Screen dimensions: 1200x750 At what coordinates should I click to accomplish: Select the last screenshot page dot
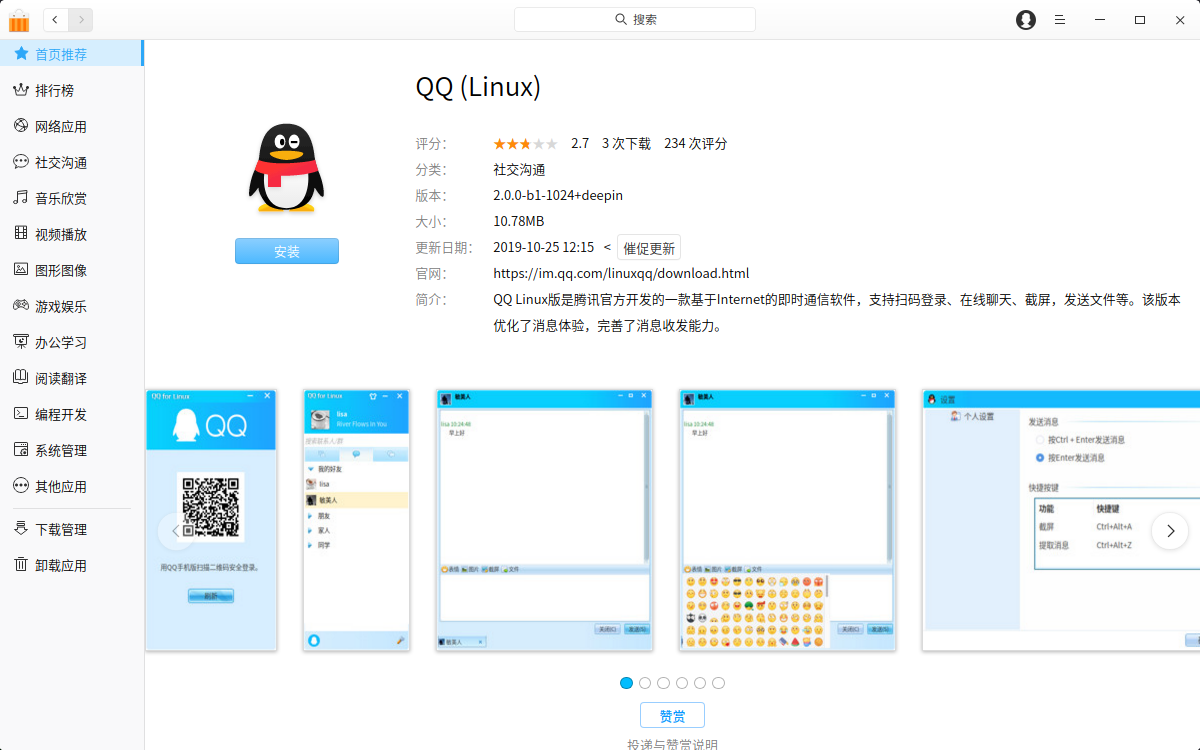pos(719,683)
